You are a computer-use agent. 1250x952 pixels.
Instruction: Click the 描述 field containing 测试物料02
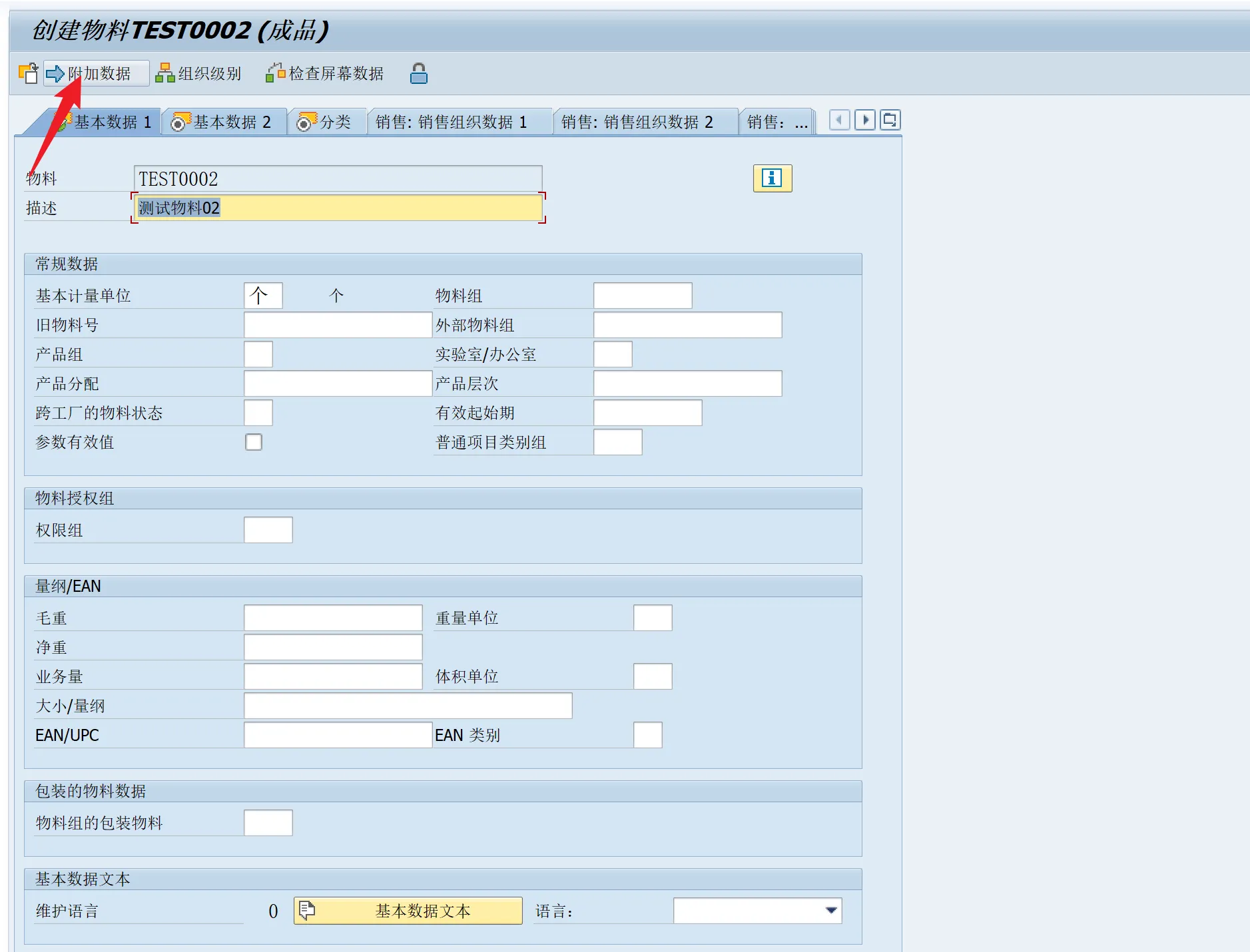338,208
